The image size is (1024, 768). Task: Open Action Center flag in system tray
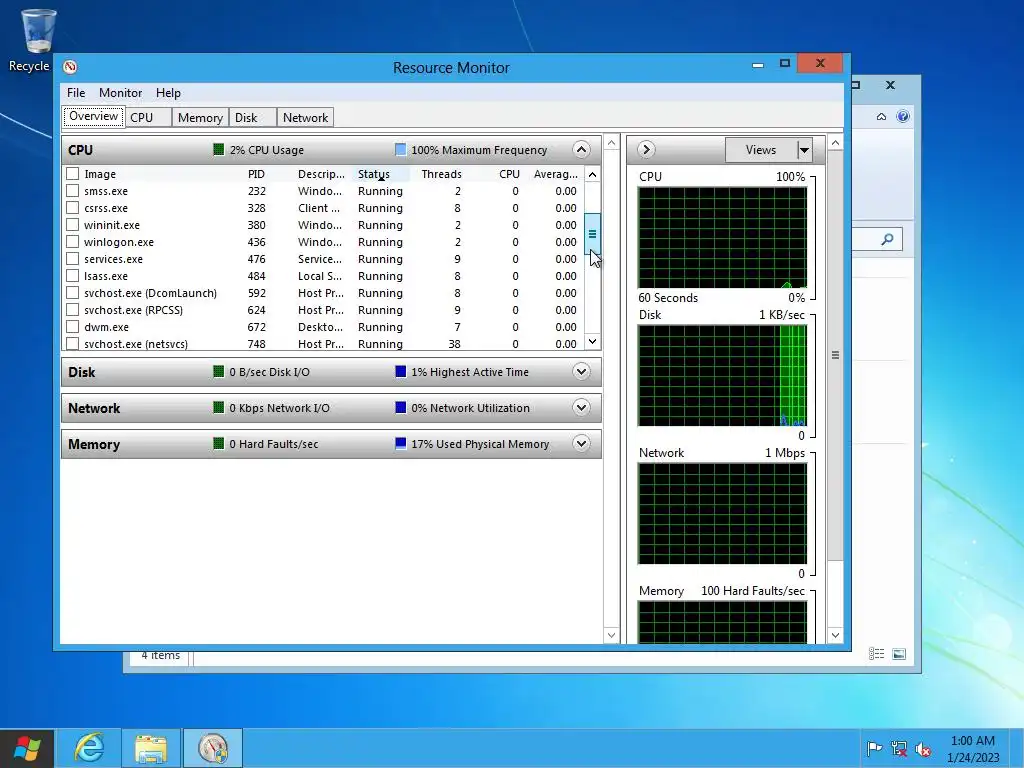[874, 748]
